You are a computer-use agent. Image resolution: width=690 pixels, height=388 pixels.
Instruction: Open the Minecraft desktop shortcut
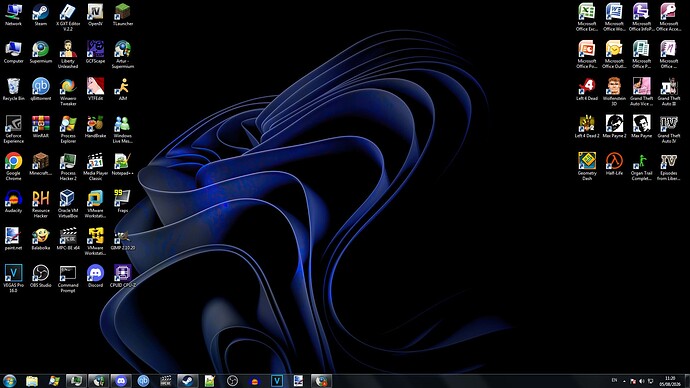pyautogui.click(x=40, y=165)
